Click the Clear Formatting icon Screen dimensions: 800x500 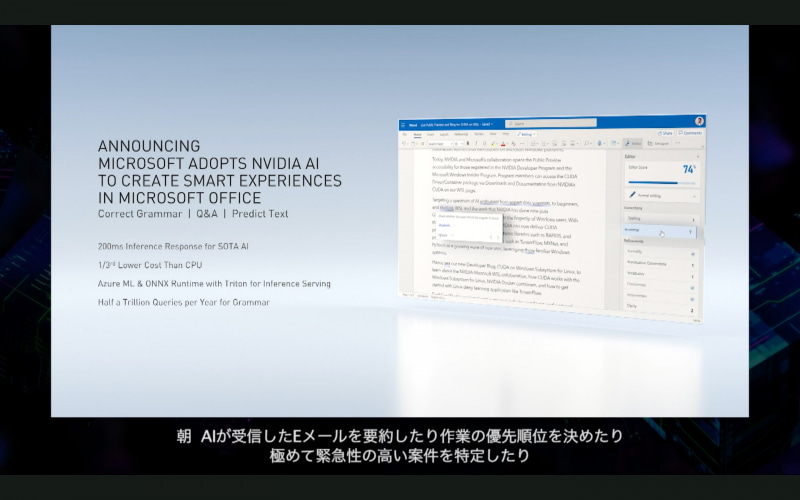point(513,144)
